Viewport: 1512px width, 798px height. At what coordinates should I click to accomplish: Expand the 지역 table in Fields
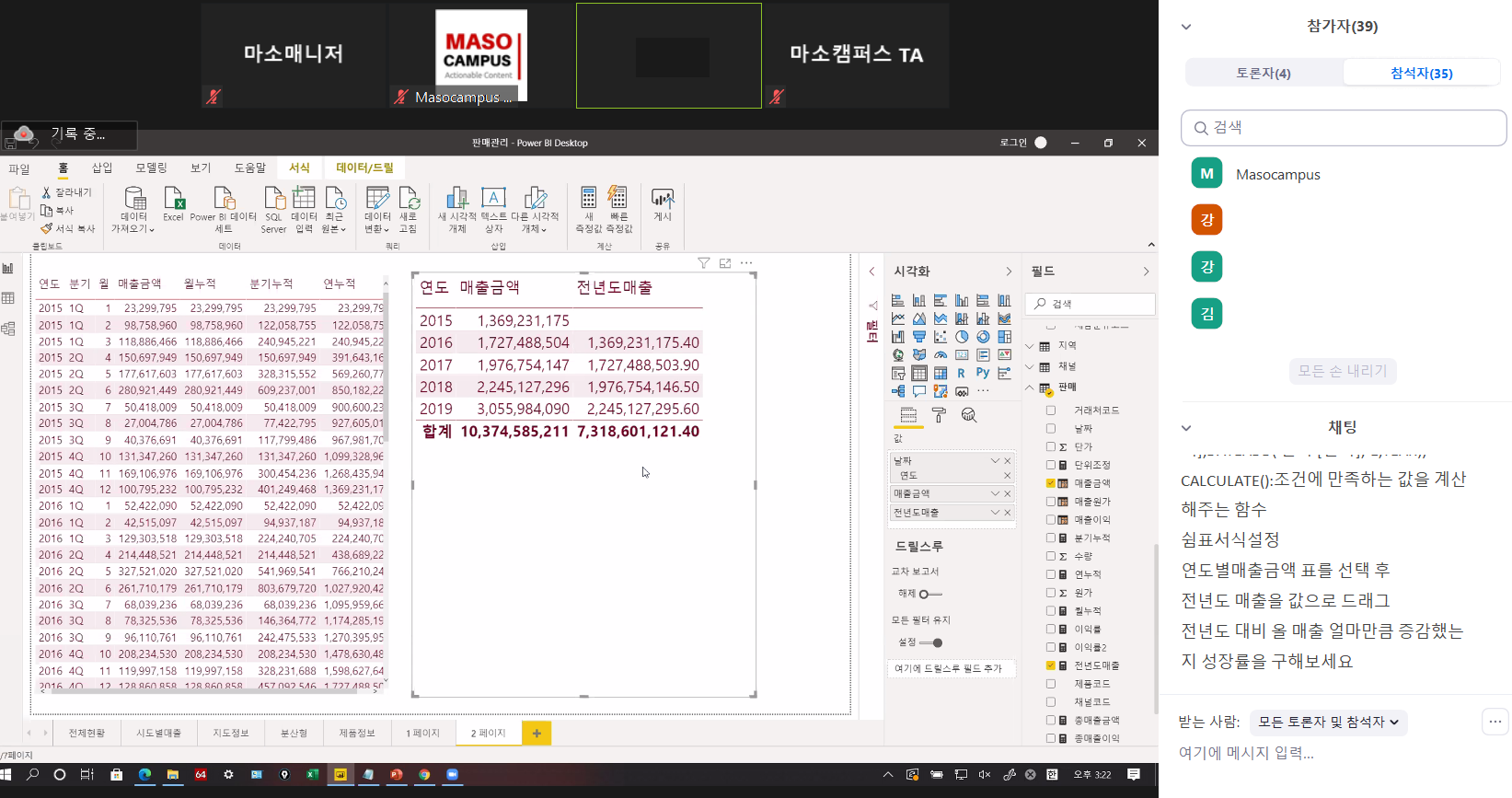click(1030, 346)
